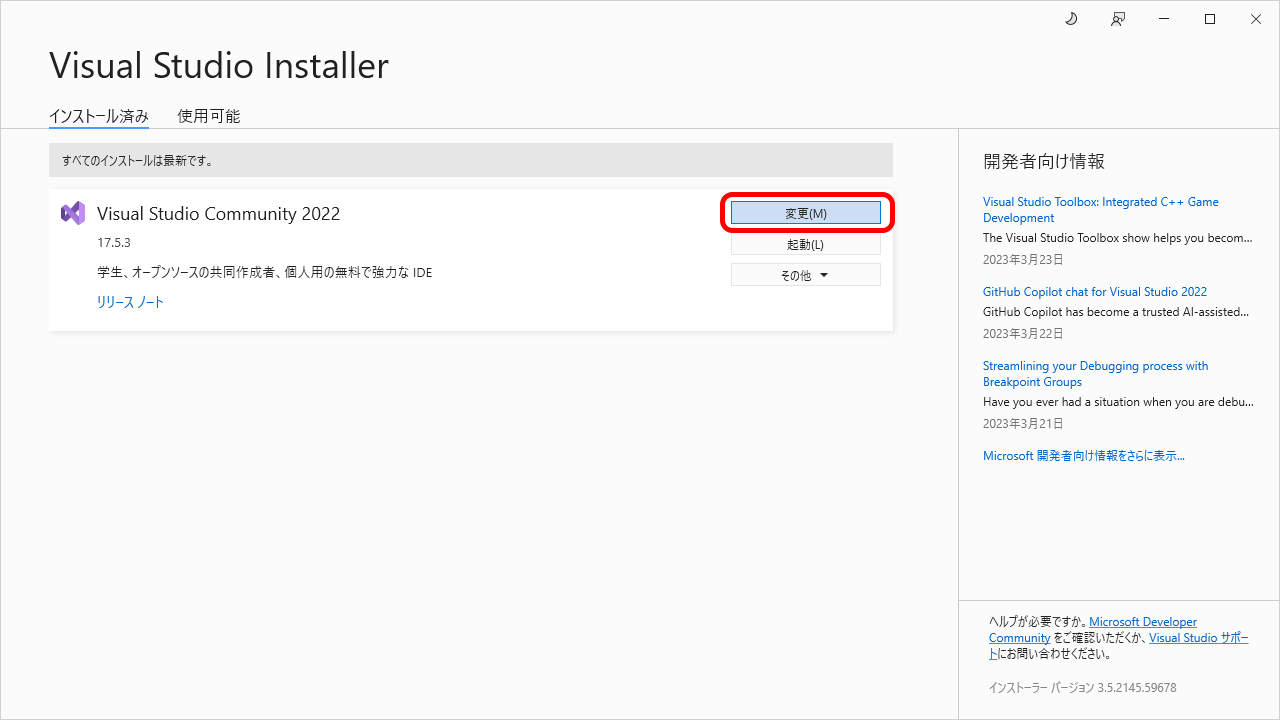1280x720 pixels.
Task: Open the Visual Studio サポート link
Action: [x=1198, y=638]
